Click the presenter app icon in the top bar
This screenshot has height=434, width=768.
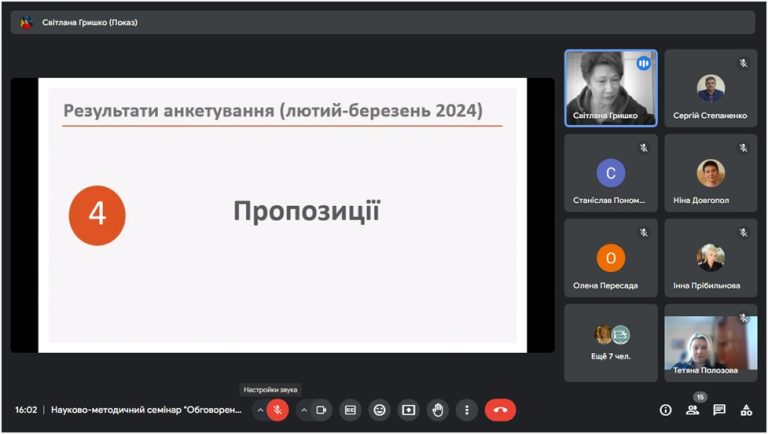click(x=26, y=23)
